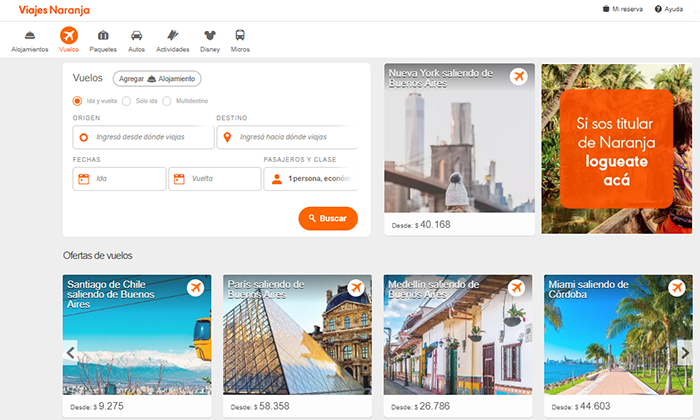Click airplane badge on Medellín card

click(517, 288)
